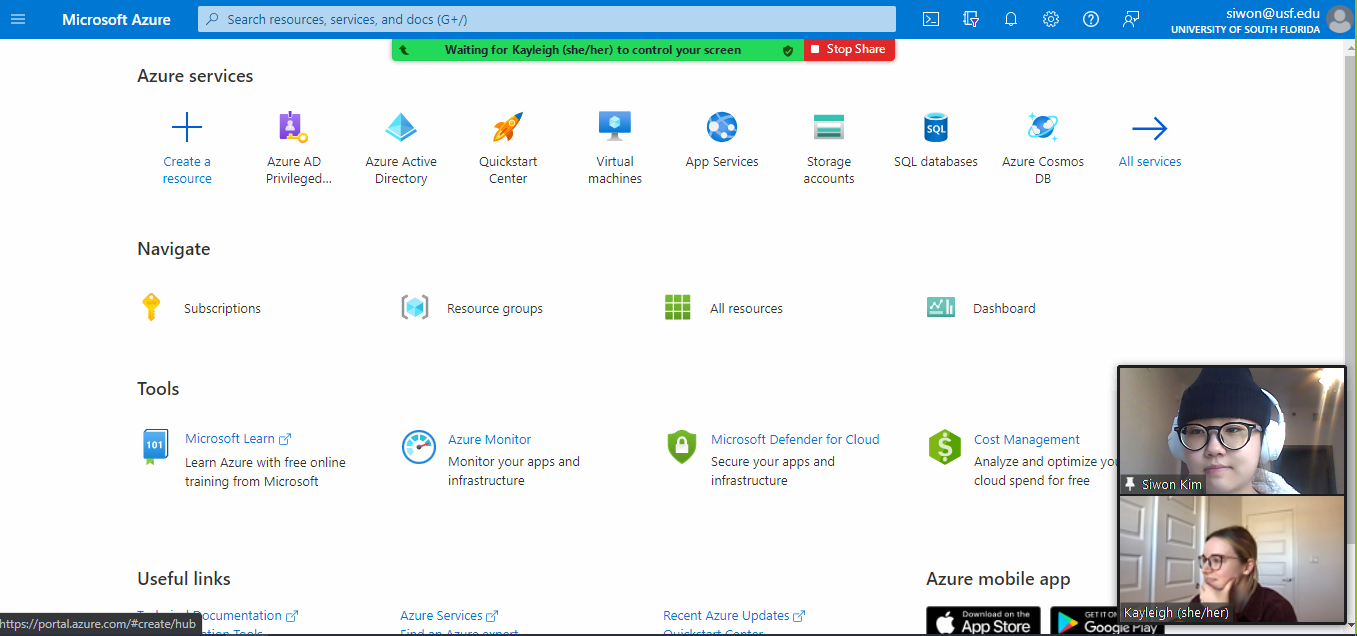Open the Cost Management link

(1027, 439)
